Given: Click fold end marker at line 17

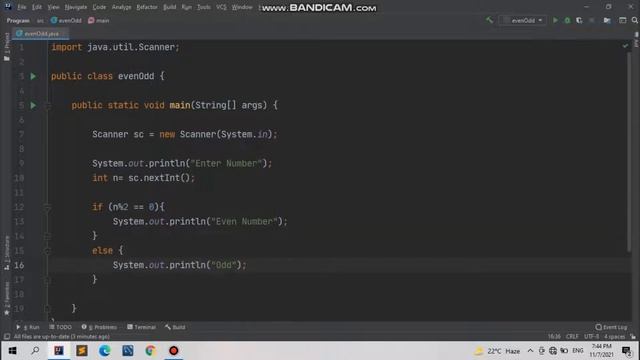Looking at the screenshot, I should (x=47, y=280).
